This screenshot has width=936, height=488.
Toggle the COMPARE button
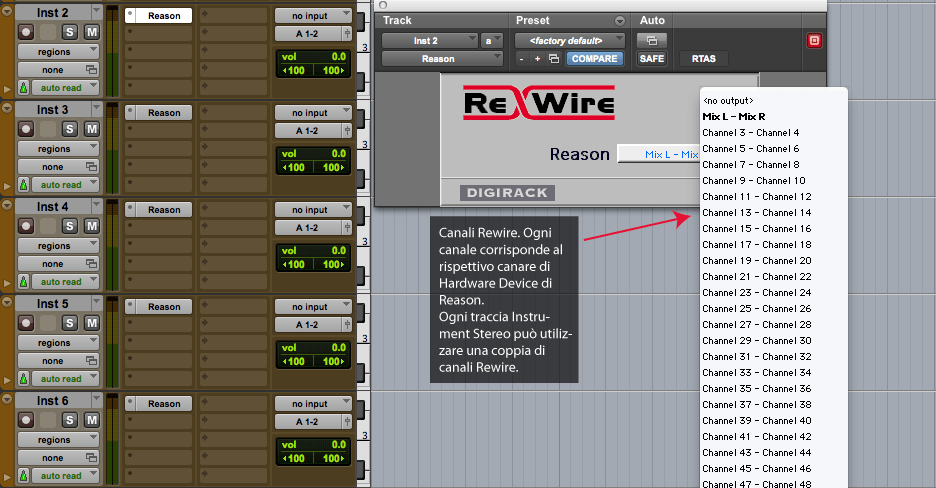(595, 58)
